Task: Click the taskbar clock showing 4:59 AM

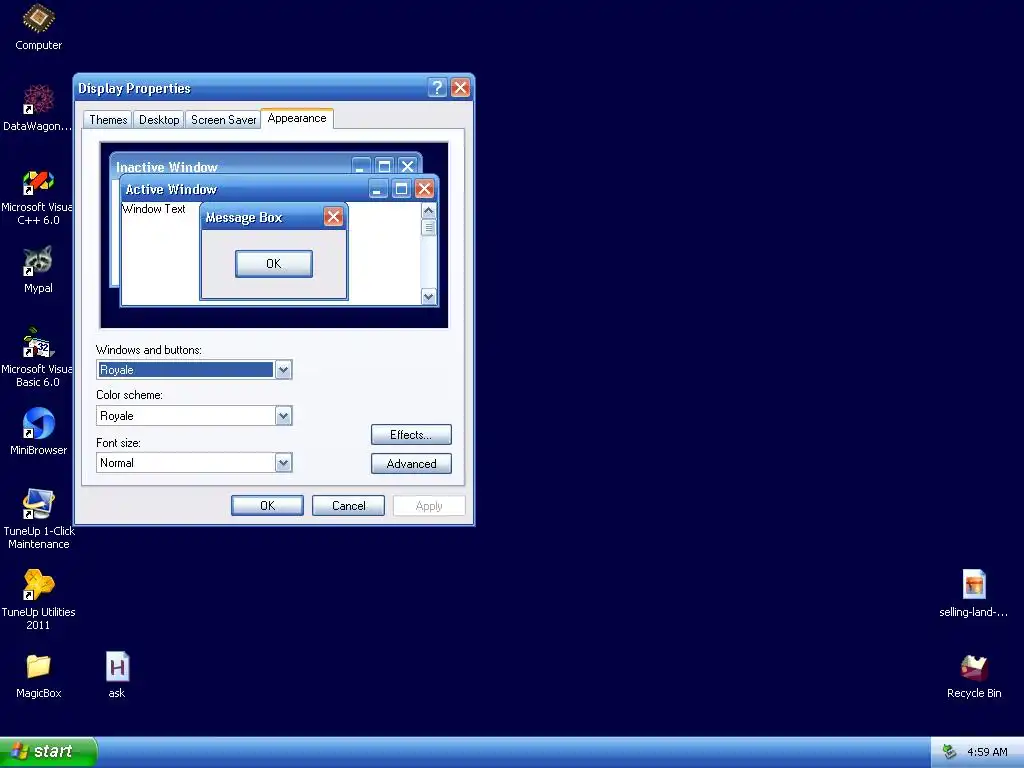Action: [x=987, y=752]
